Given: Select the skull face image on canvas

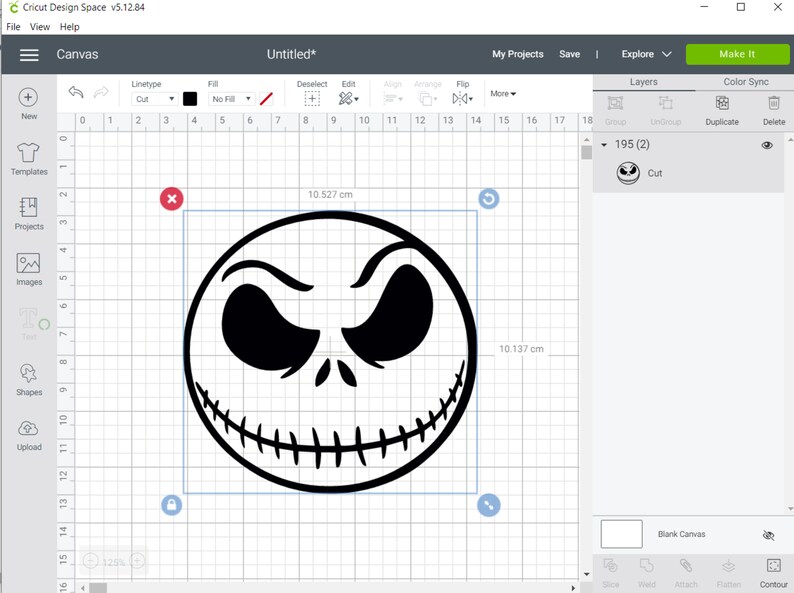Looking at the screenshot, I should [x=330, y=352].
